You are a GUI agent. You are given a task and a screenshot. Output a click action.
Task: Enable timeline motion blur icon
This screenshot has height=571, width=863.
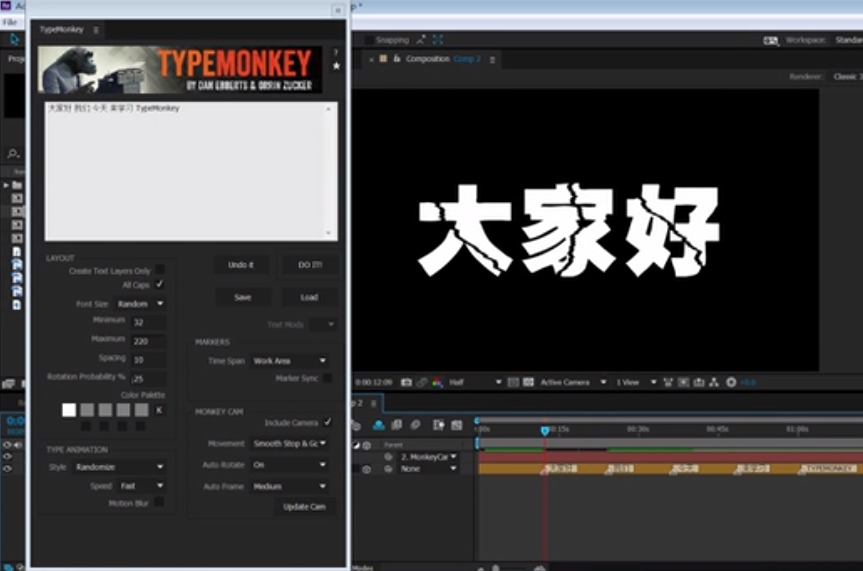[416, 425]
